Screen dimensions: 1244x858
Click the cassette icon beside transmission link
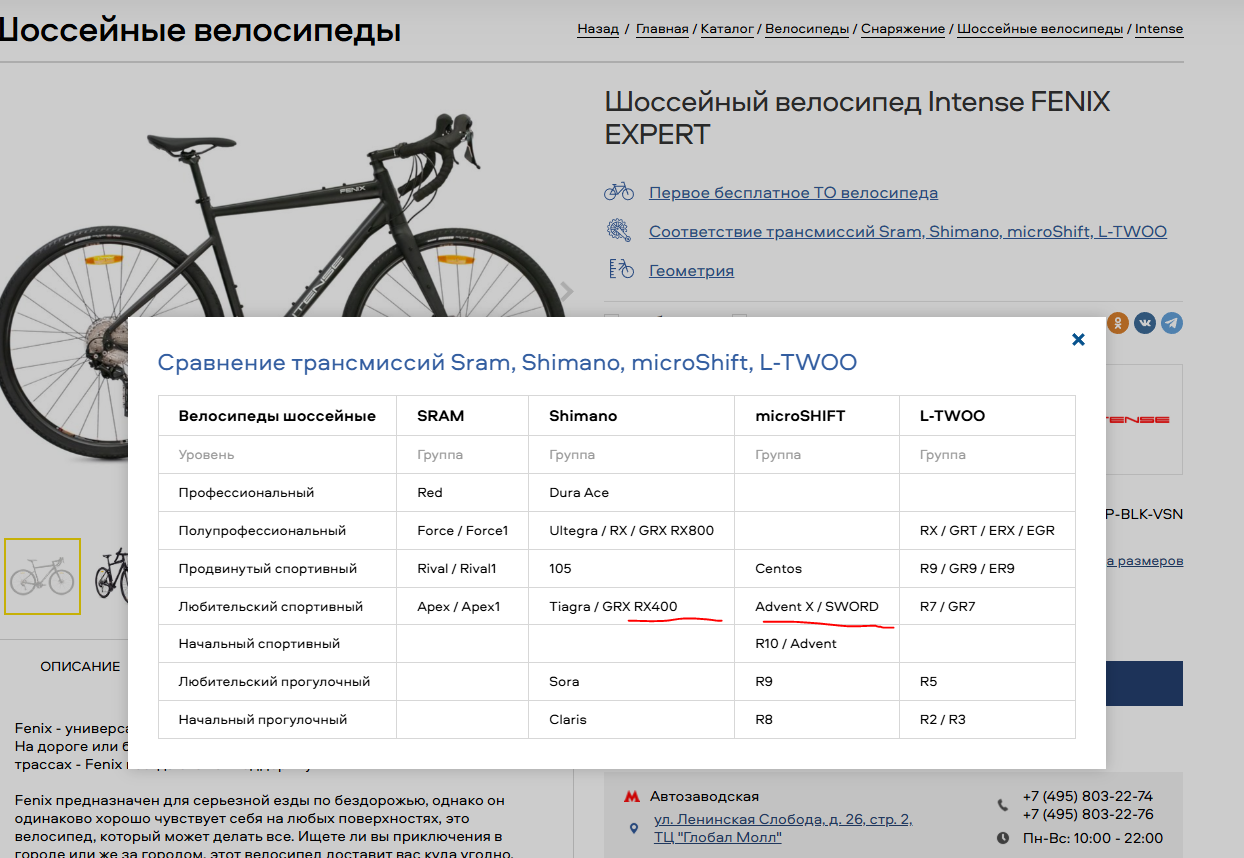tap(619, 231)
